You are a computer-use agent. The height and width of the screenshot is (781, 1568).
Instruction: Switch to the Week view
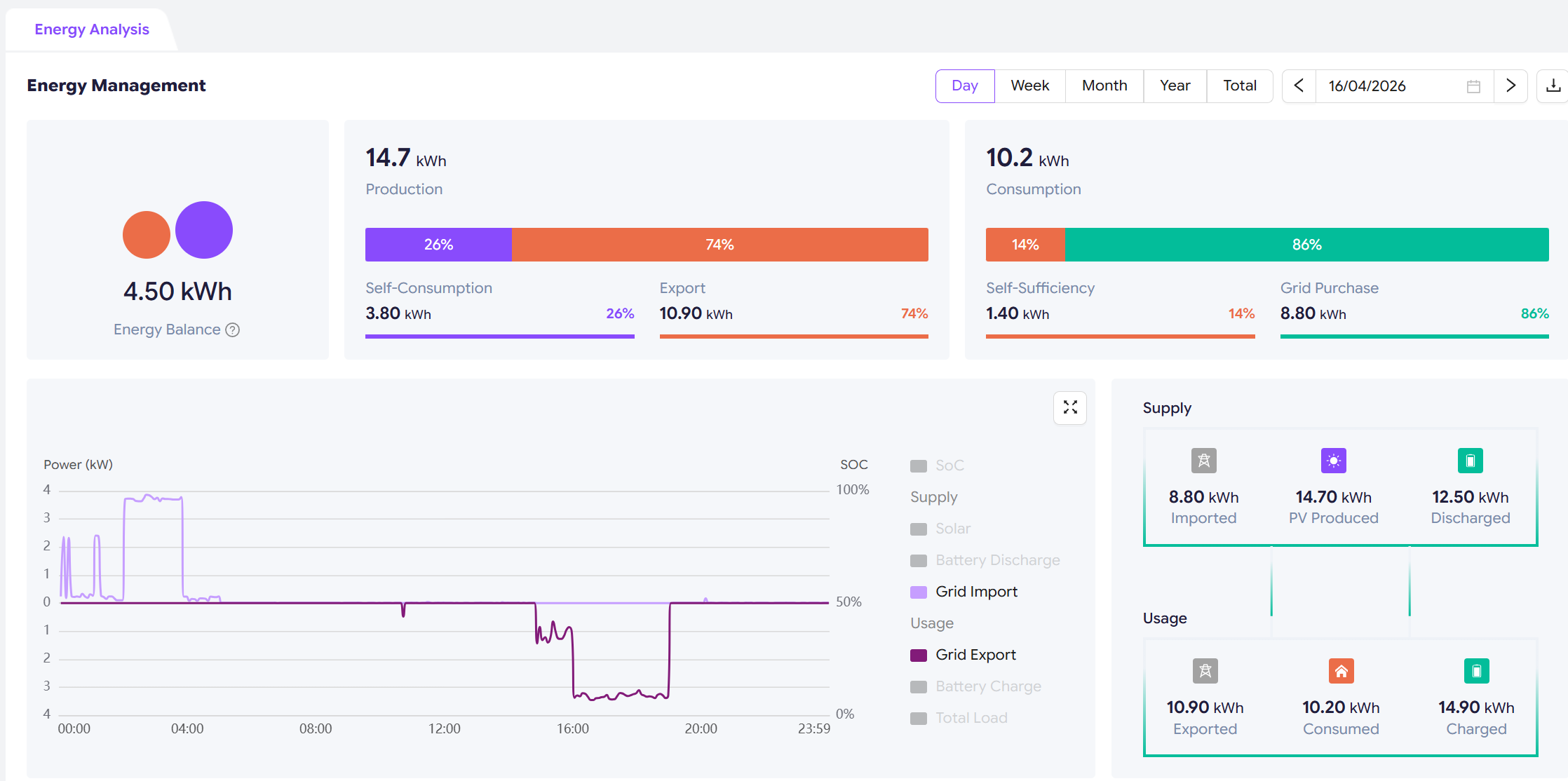click(x=1029, y=86)
